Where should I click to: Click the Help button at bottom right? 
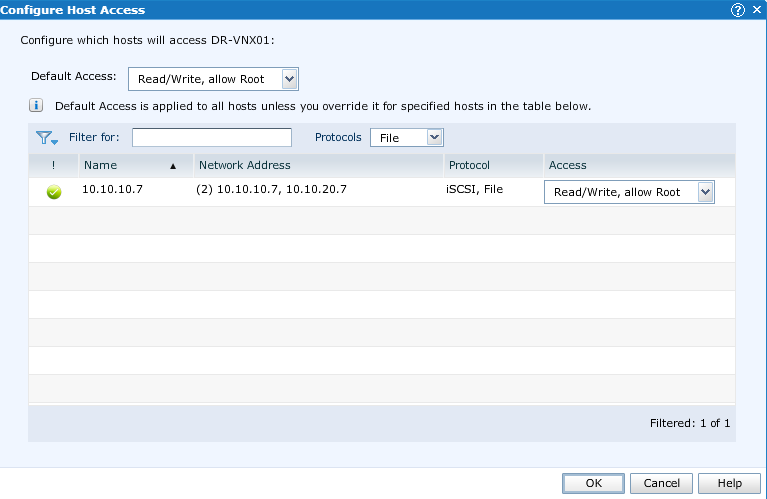coord(730,483)
